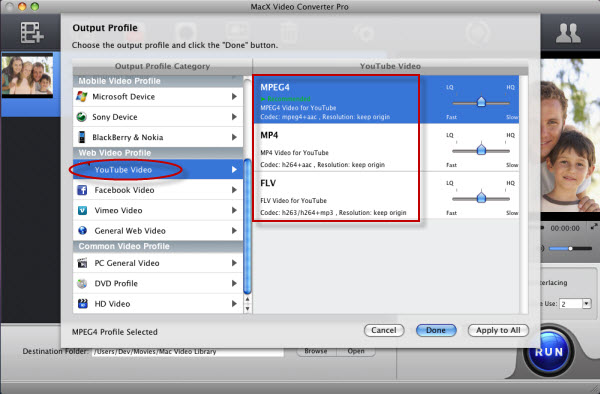Screen dimensions: 600x394
Task: Select the Microsoft Device category
Action: tap(158, 96)
